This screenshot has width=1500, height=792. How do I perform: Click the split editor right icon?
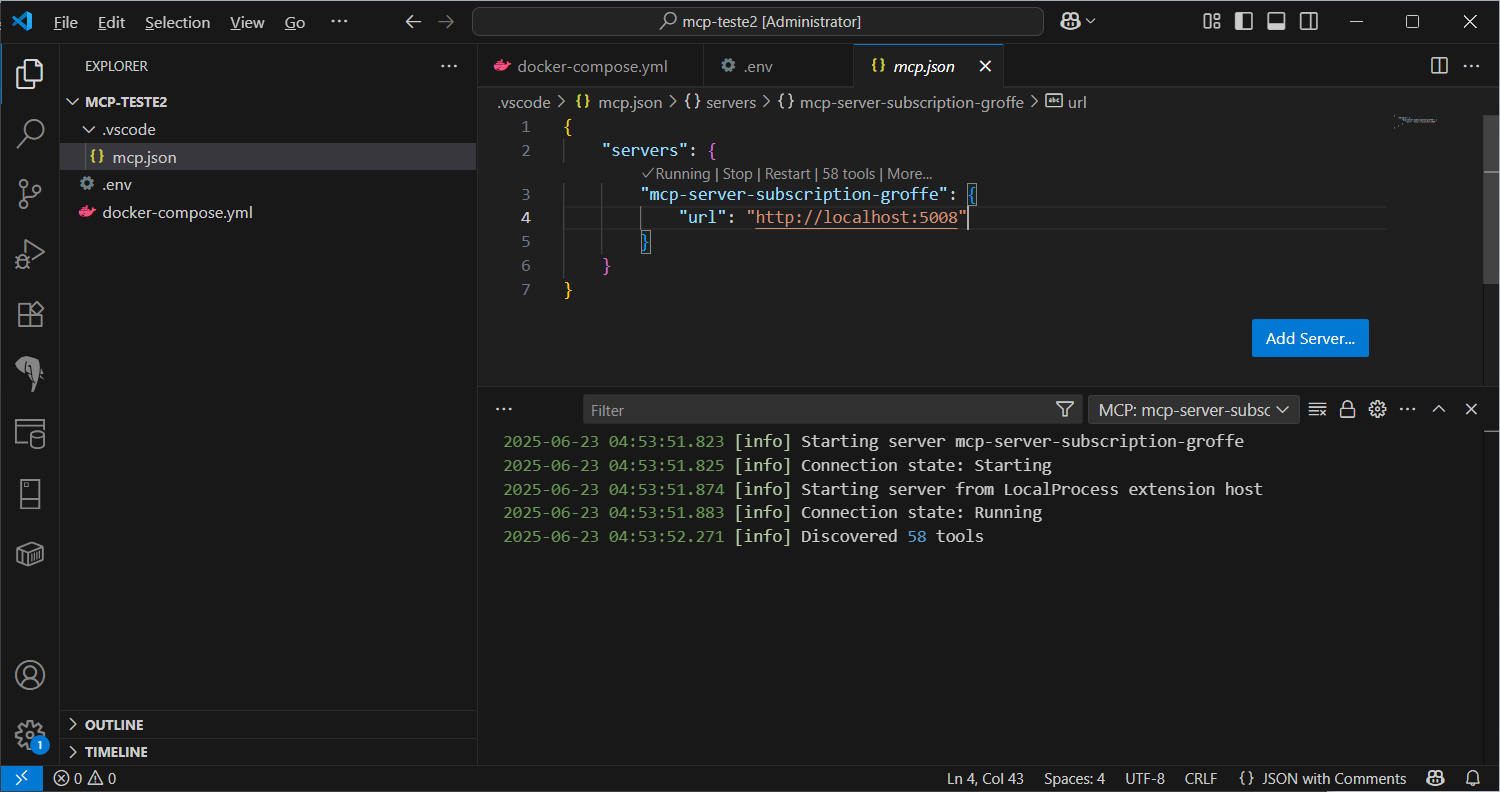(x=1439, y=66)
